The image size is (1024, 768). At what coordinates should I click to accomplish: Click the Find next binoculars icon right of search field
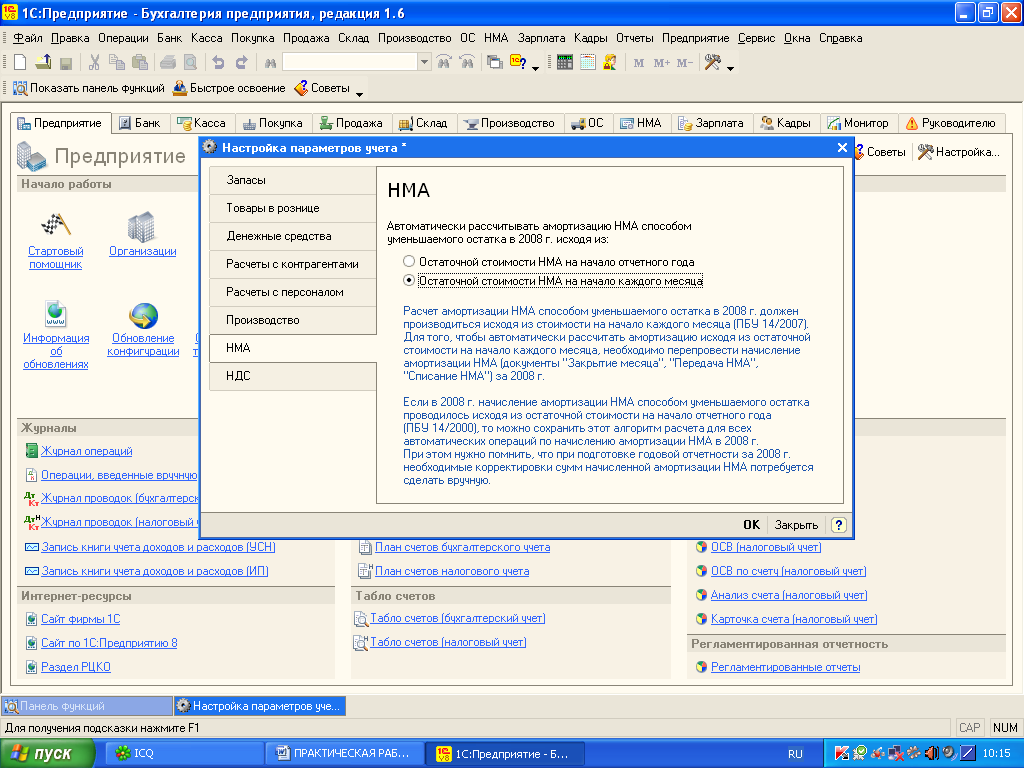(443, 63)
